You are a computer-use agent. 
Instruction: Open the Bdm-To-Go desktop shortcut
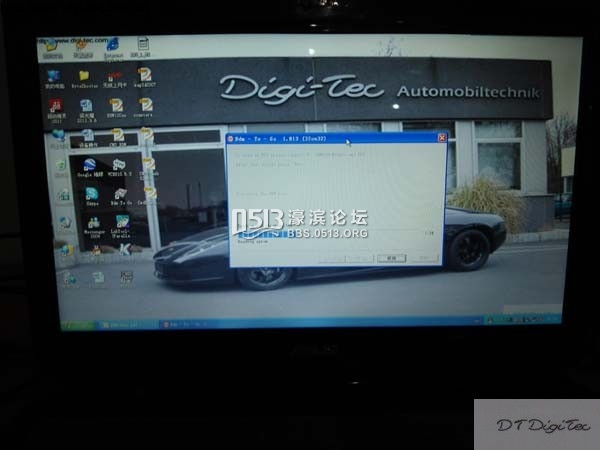coord(121,195)
